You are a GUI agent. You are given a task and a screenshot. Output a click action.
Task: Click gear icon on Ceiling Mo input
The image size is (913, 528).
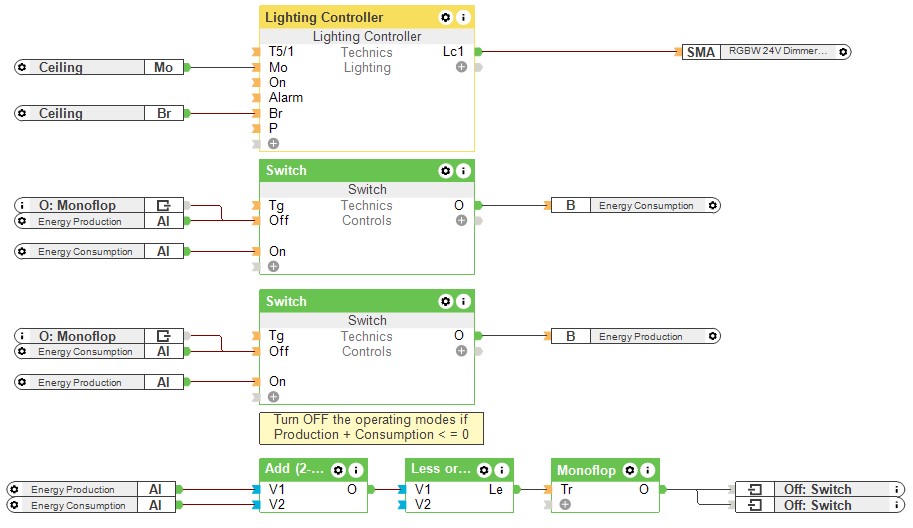tap(23, 67)
